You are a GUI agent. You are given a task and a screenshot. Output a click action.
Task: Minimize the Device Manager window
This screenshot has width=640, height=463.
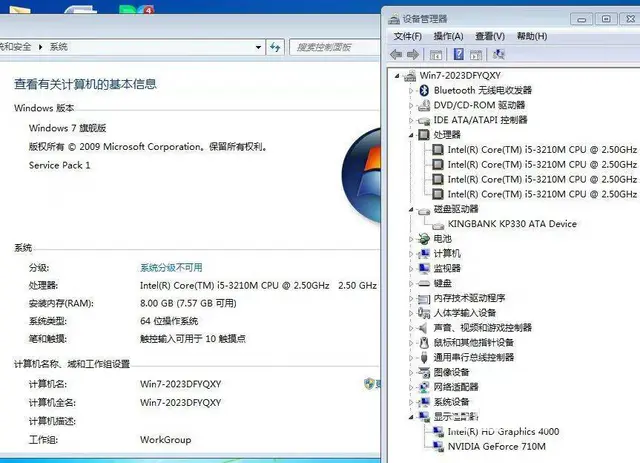pos(582,19)
